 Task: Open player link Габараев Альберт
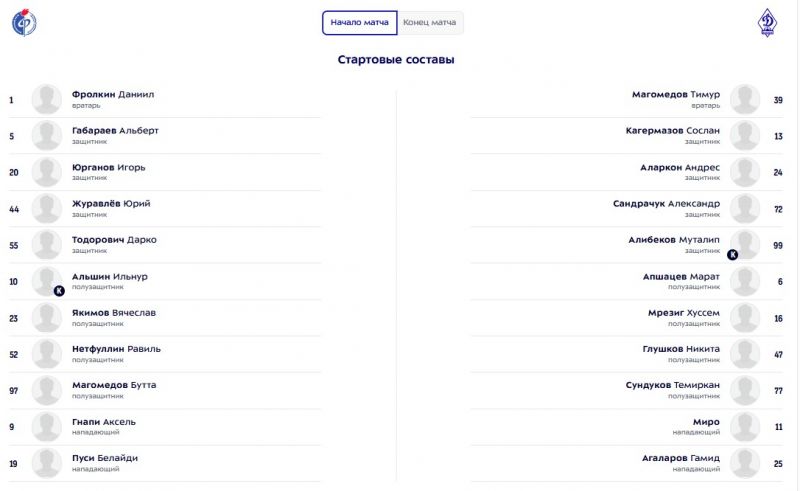point(115,131)
